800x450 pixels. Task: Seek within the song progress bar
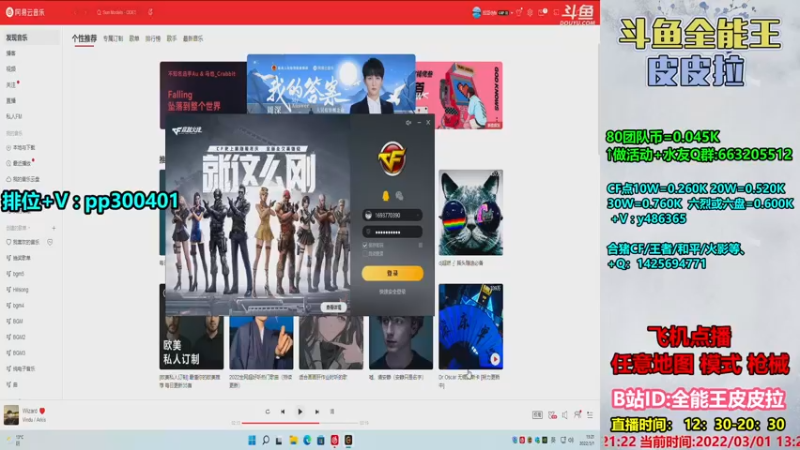(x=300, y=423)
